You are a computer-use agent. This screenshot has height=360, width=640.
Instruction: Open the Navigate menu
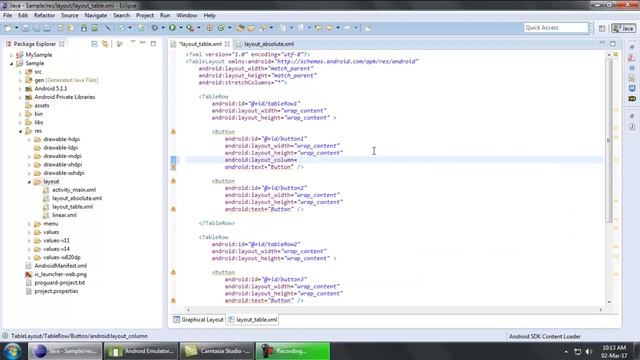(96, 16)
